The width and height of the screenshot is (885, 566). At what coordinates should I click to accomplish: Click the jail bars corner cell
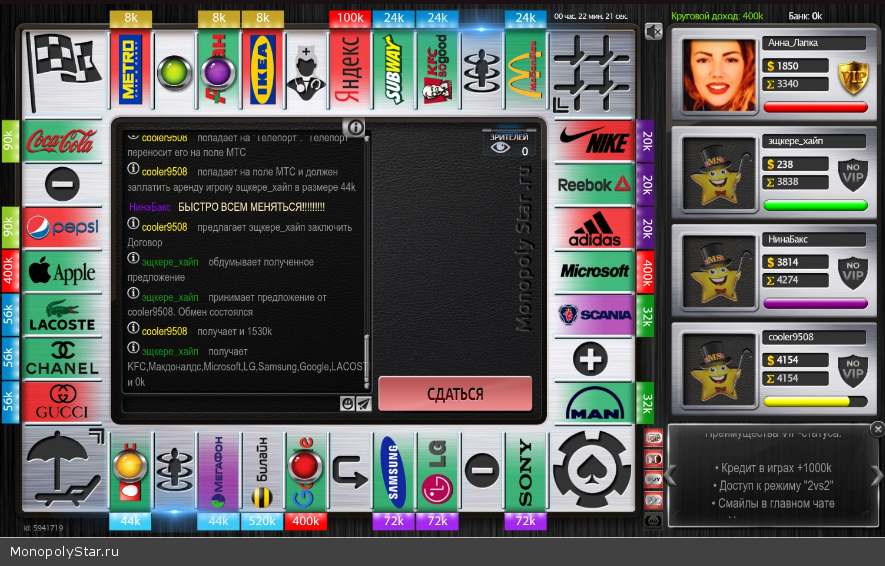click(592, 72)
